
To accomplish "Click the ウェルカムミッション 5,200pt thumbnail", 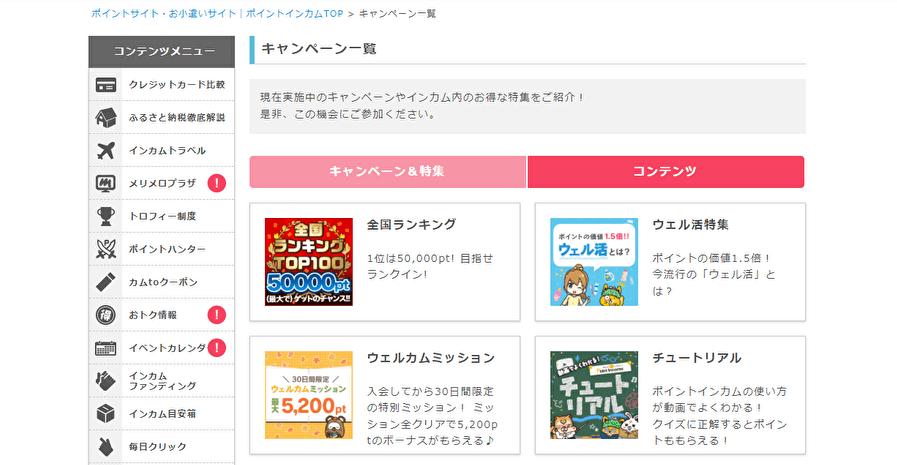I will (309, 395).
